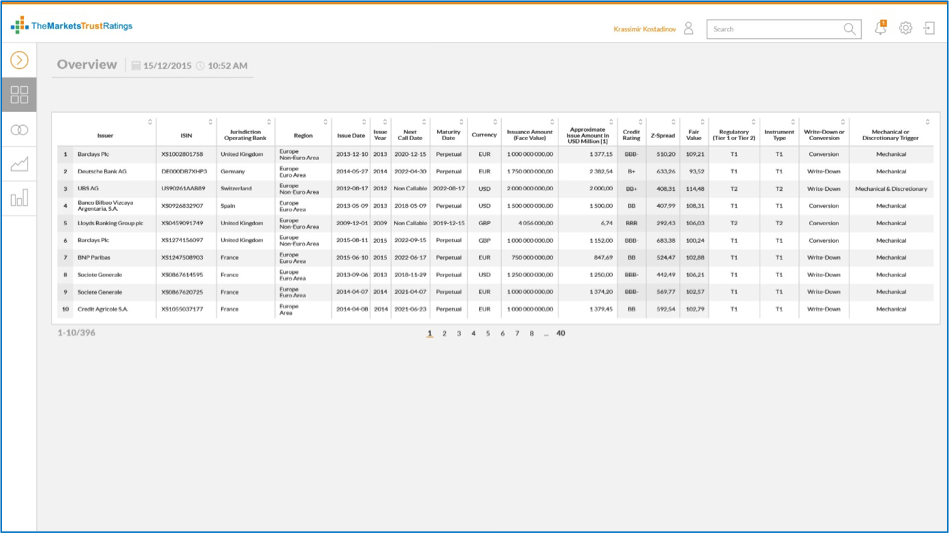Sort by Region column arrows
949x533 pixels.
coord(326,122)
